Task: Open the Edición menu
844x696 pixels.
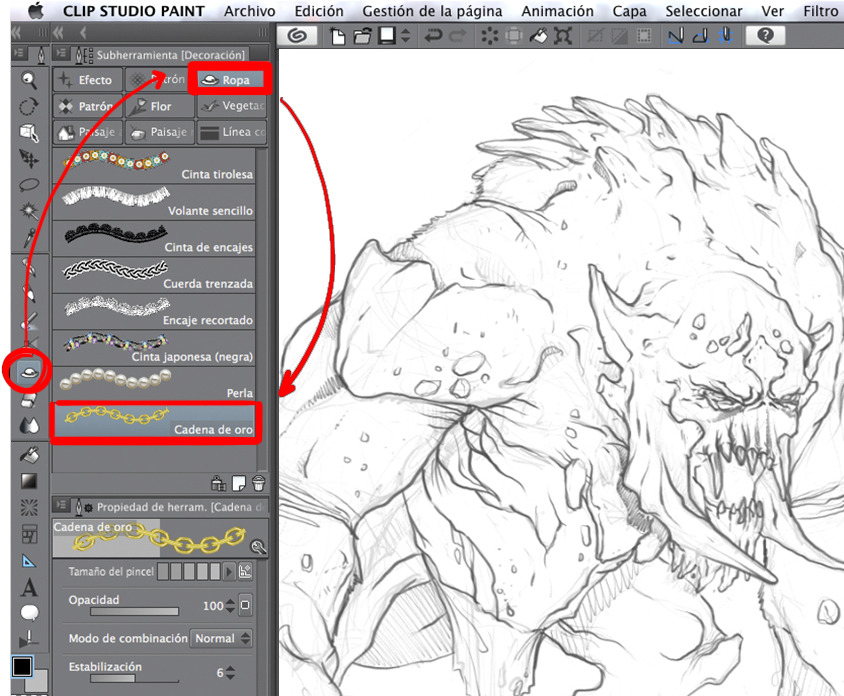Action: click(319, 11)
